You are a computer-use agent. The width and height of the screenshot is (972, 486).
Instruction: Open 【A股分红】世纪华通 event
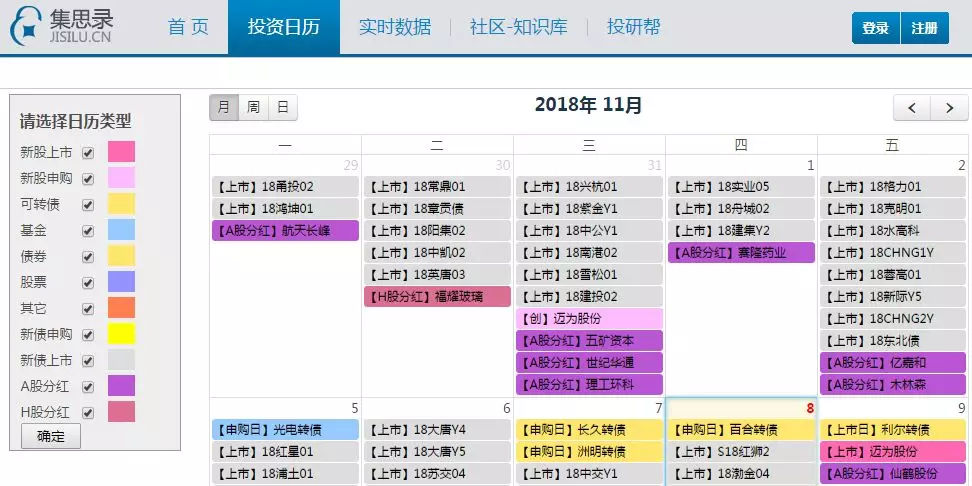point(590,363)
